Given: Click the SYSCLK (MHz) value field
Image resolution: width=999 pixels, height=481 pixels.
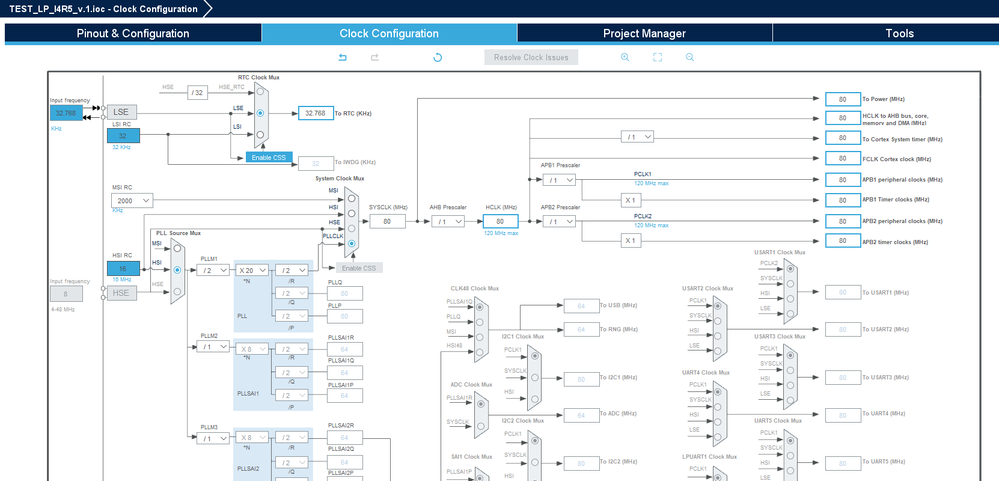Looking at the screenshot, I should pyautogui.click(x=387, y=221).
